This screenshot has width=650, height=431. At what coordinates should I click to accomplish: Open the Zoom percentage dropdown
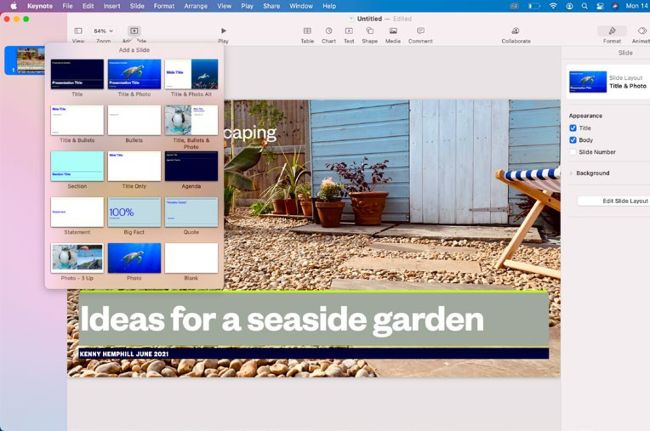click(103, 31)
